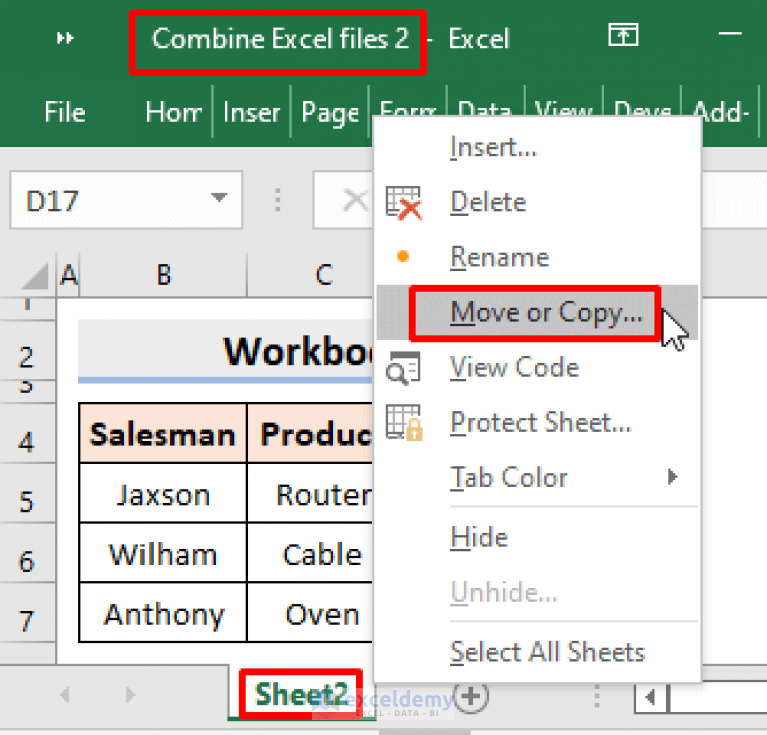Viewport: 767px width, 735px height.
Task: Click the ribbon display options icon
Action: tap(623, 35)
